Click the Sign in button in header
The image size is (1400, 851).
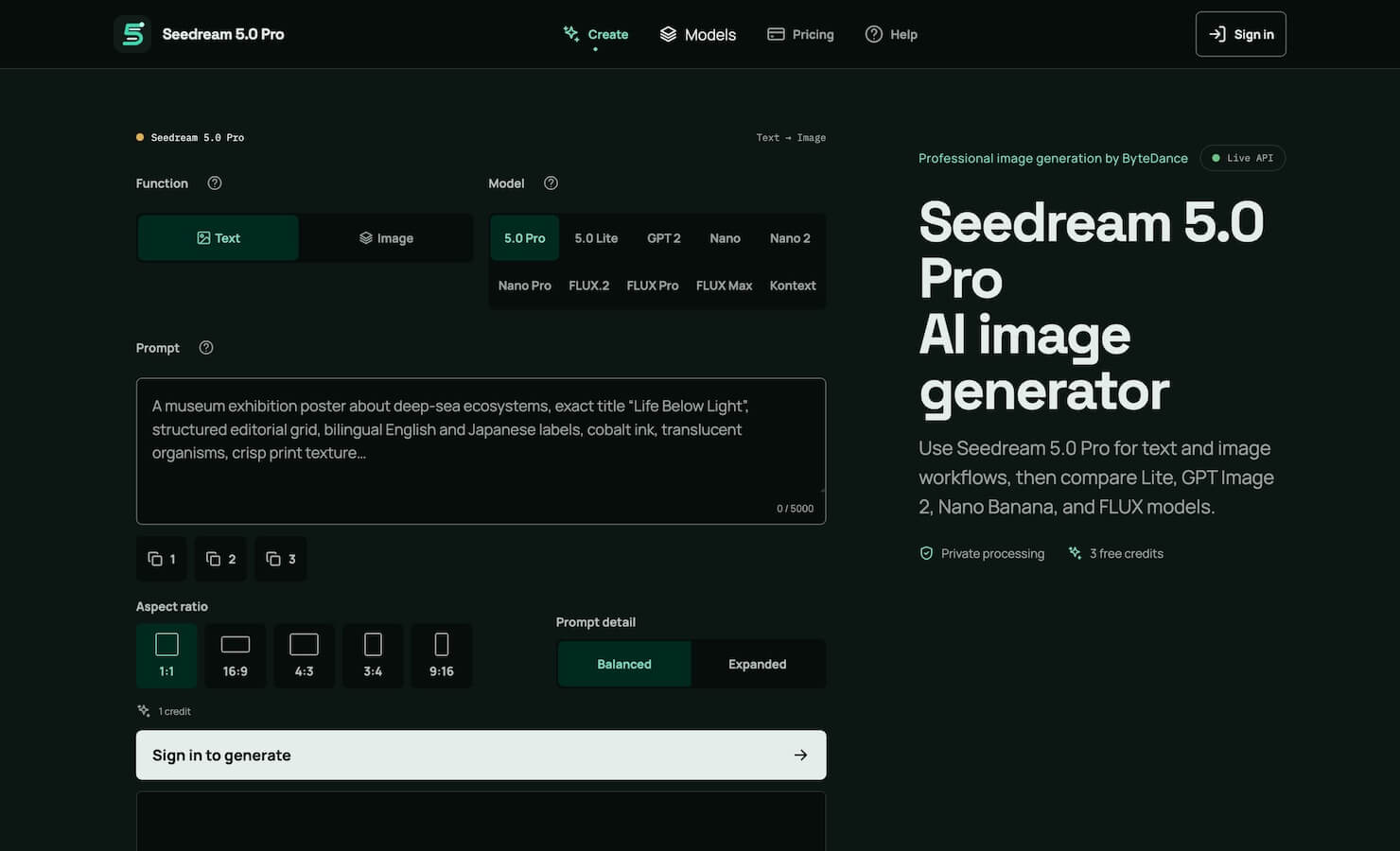(1241, 34)
